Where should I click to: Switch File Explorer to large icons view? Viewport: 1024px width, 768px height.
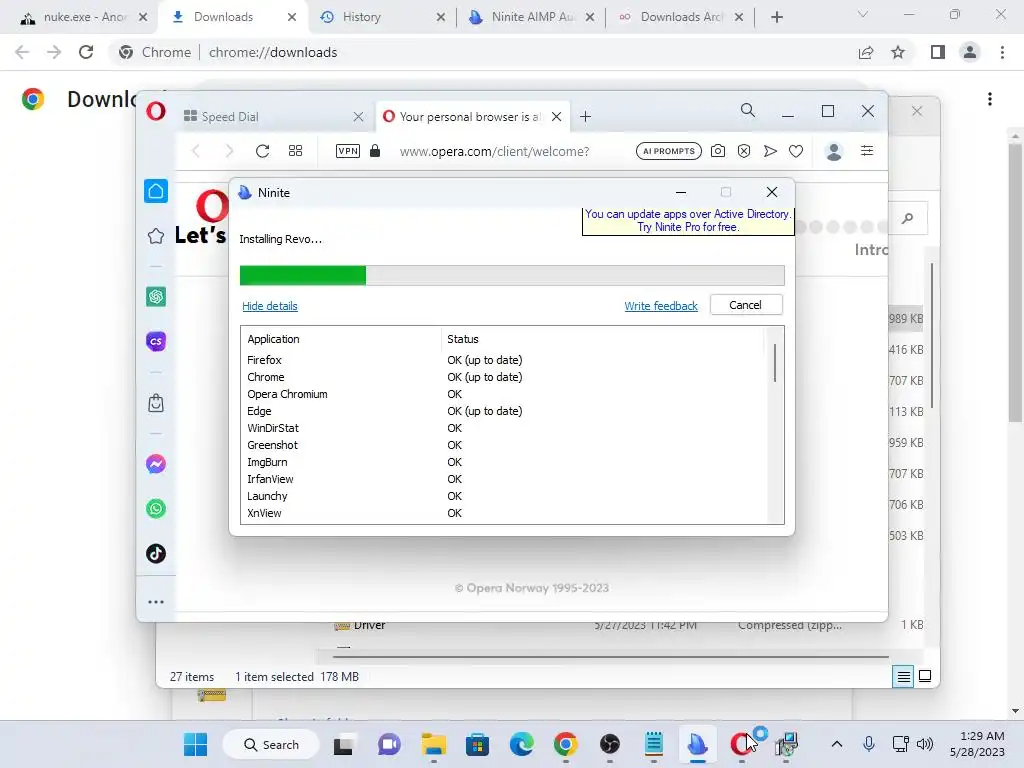[x=925, y=676]
